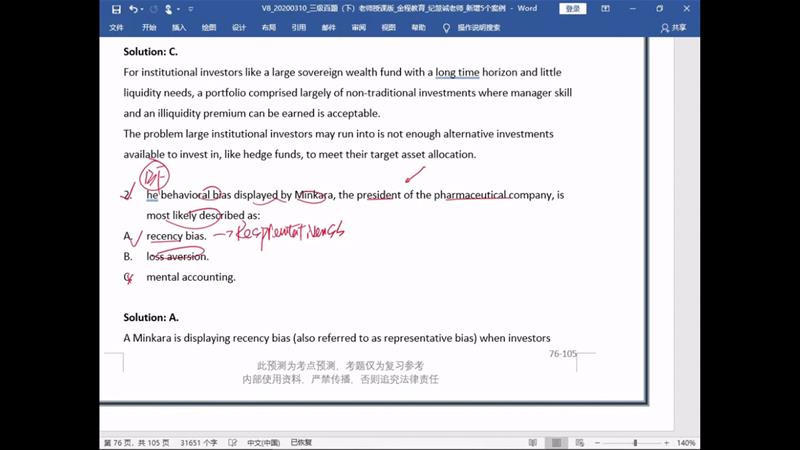Click the Undo arrow icon
Image resolution: width=800 pixels, height=450 pixels.
click(x=133, y=9)
